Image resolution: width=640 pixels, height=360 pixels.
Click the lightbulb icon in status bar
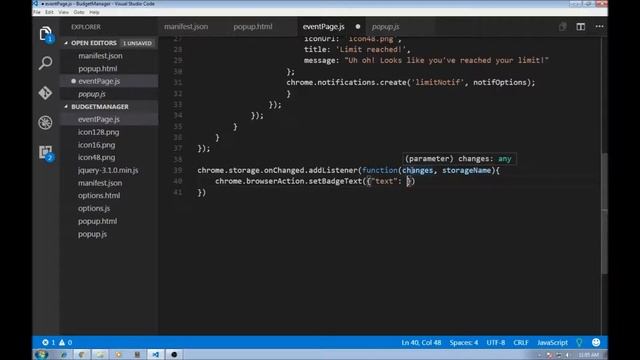coord(579,342)
